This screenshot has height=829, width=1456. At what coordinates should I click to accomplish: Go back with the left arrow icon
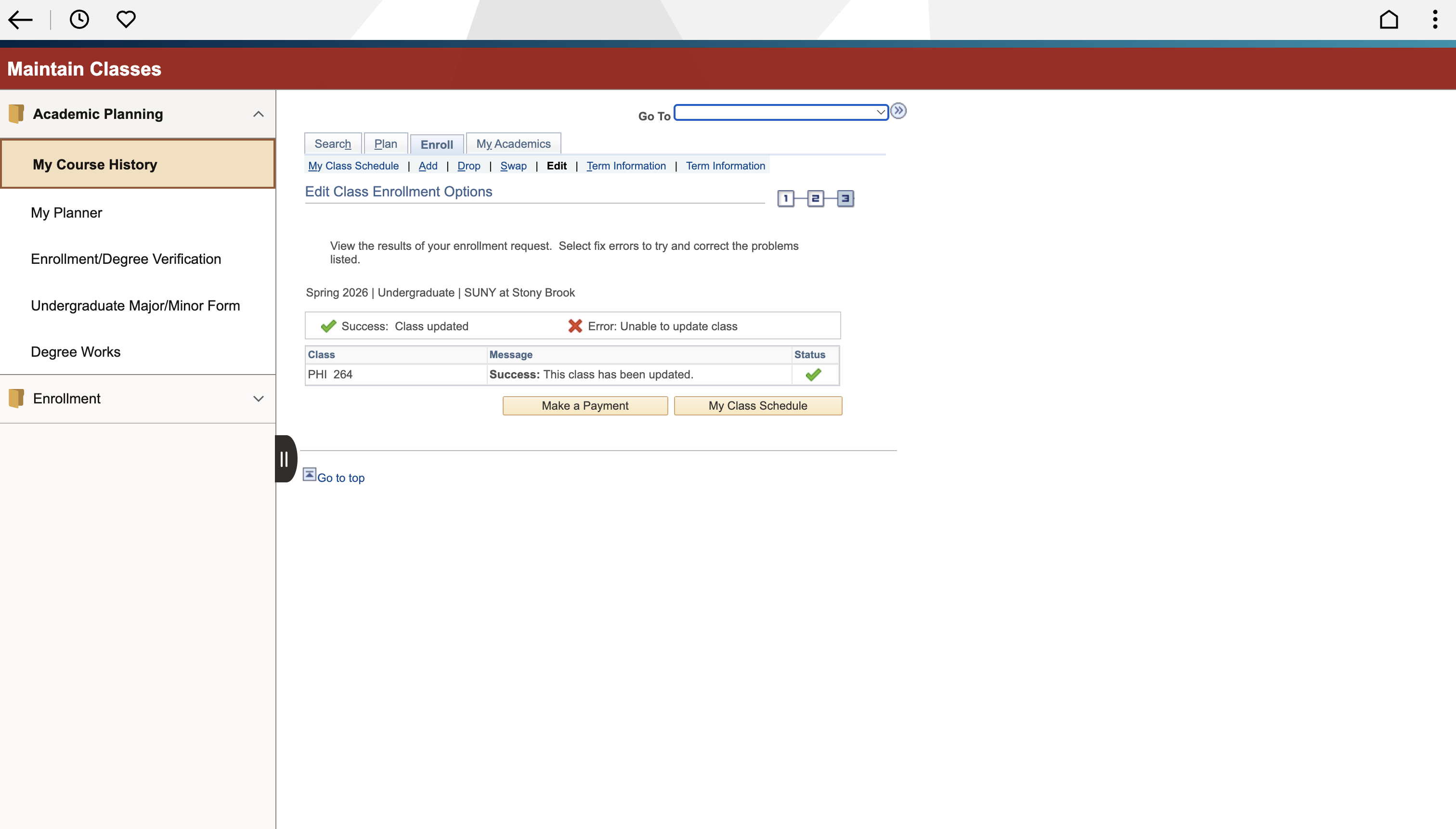click(x=21, y=20)
